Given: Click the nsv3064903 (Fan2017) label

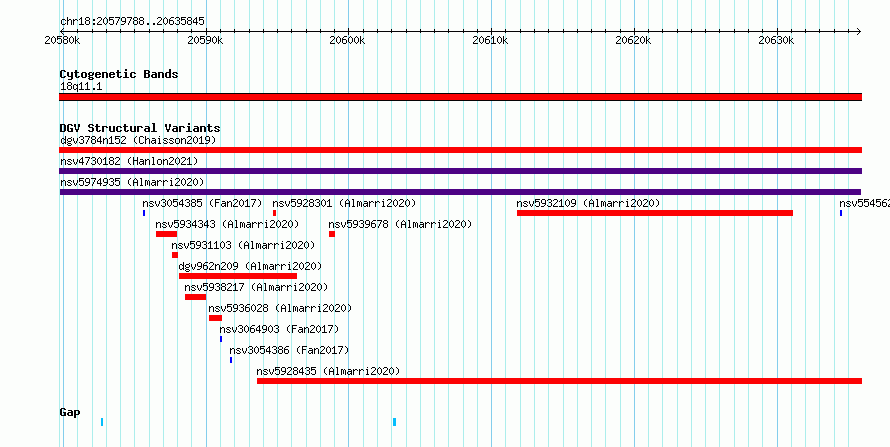Looking at the screenshot, I should tap(279, 329).
